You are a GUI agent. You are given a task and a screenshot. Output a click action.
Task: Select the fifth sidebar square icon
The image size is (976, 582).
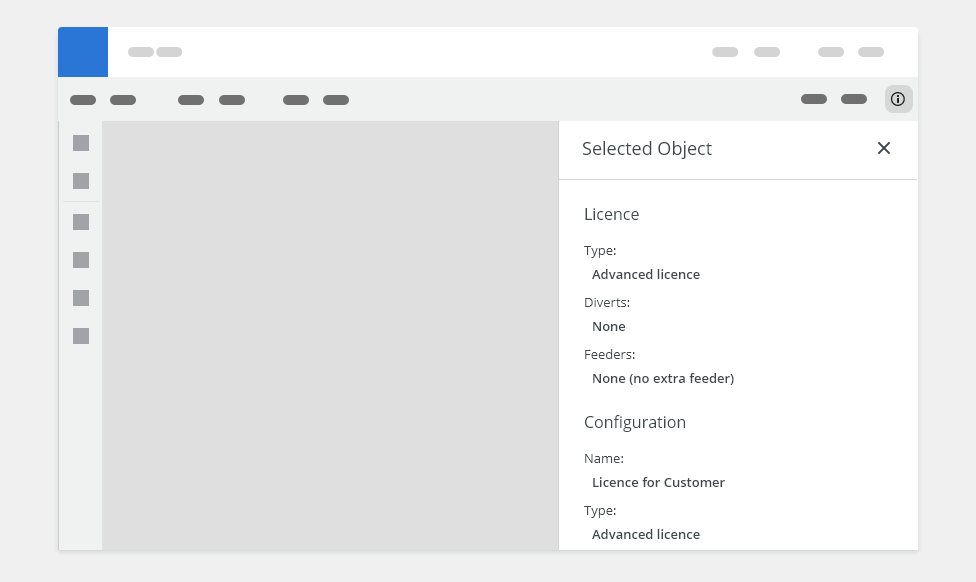coord(81,298)
